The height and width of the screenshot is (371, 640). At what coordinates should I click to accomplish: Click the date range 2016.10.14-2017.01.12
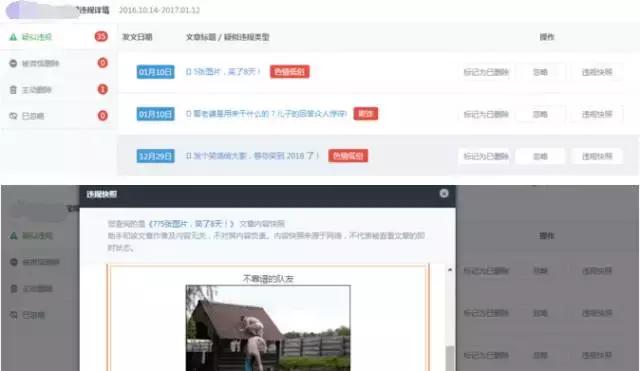159,10
